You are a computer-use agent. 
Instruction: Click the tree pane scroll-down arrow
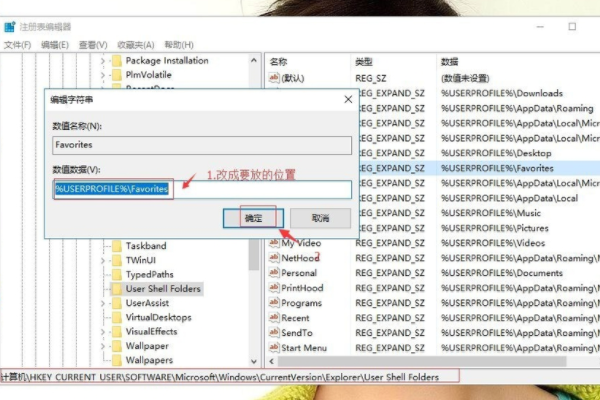254,361
